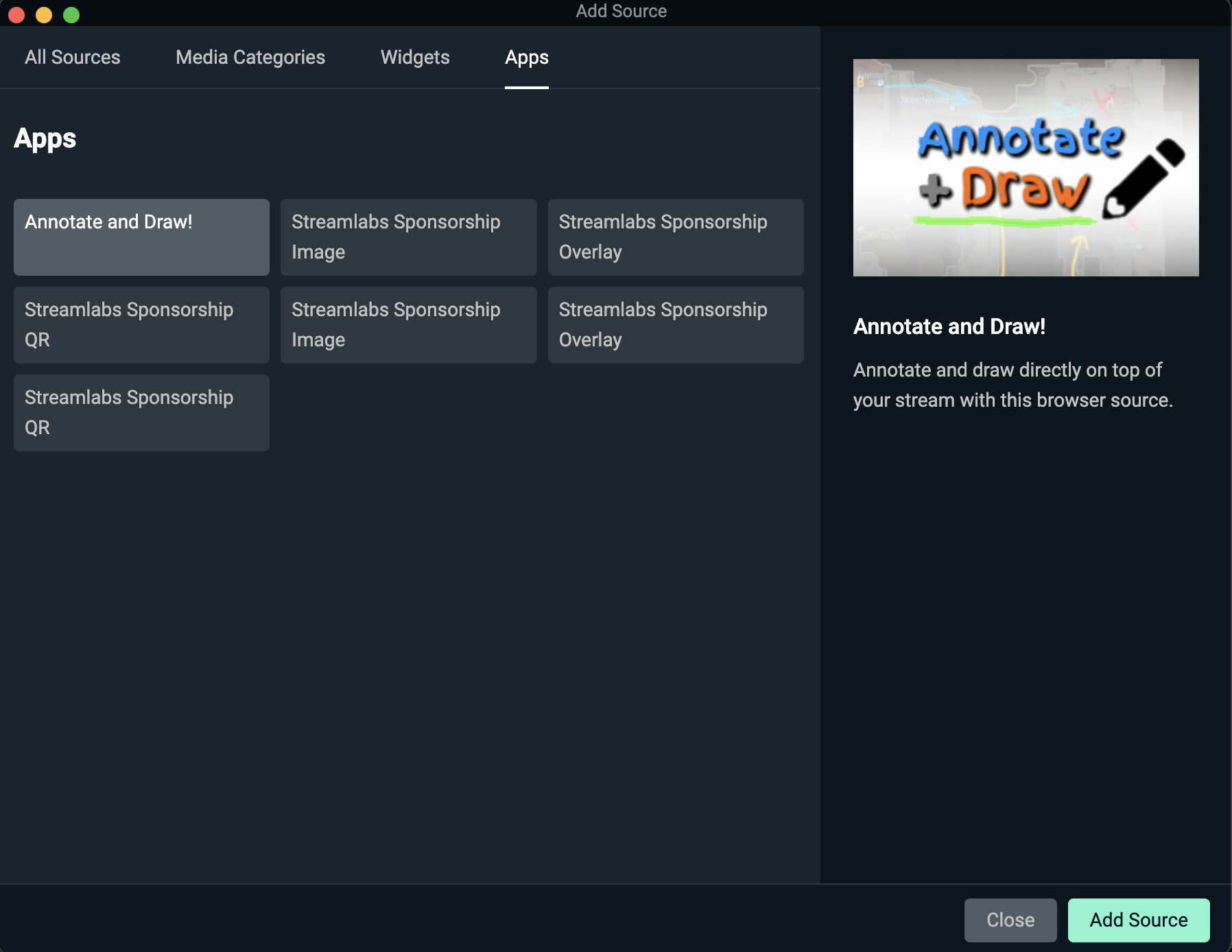Switch to the Media Categories tab
Screen dimensions: 1232x952
pos(250,57)
